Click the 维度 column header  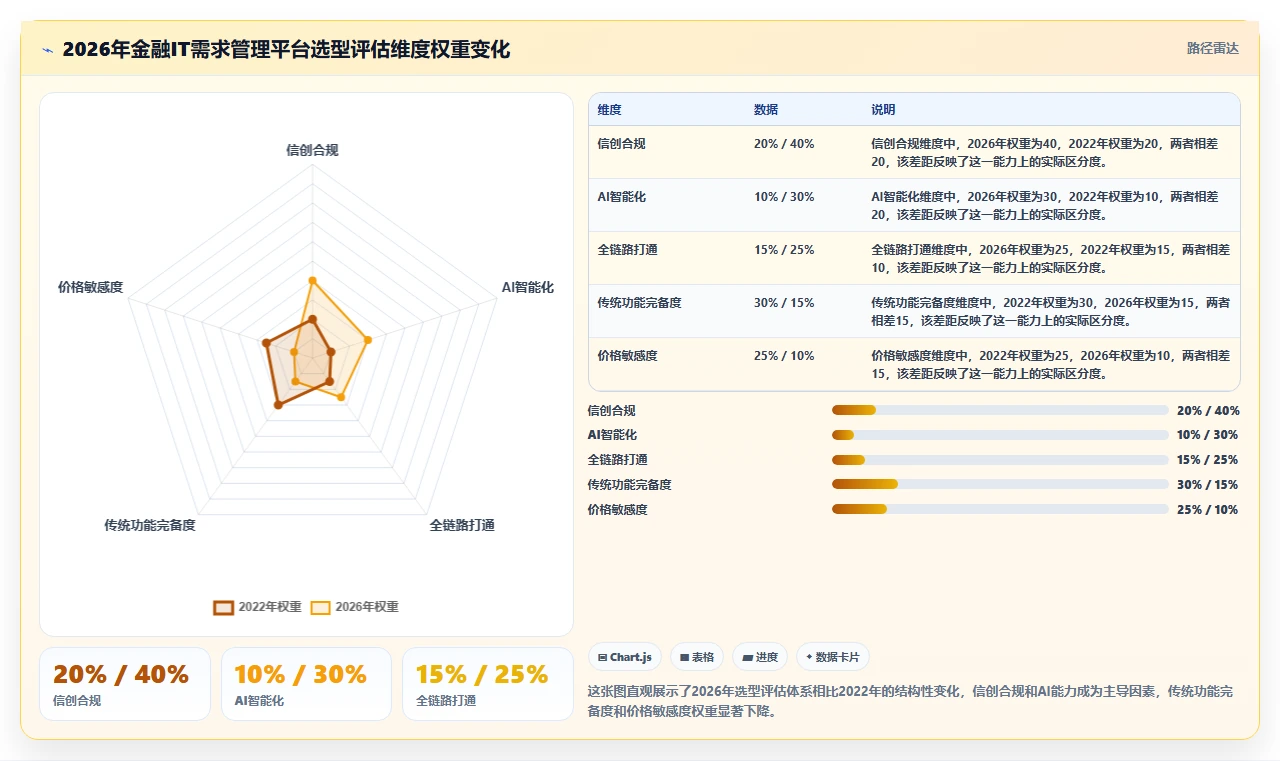pyautogui.click(x=609, y=110)
